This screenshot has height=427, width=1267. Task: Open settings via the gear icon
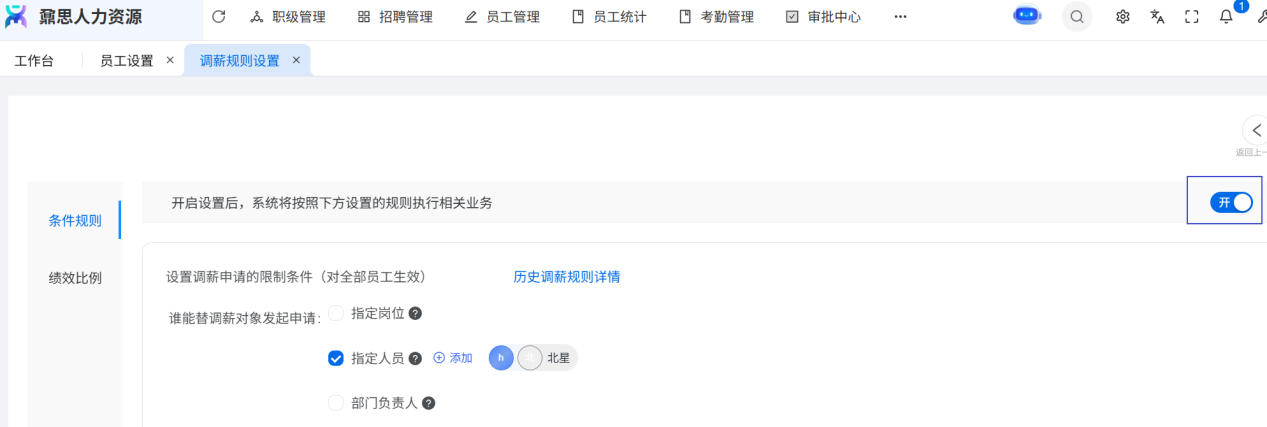(x=1123, y=17)
